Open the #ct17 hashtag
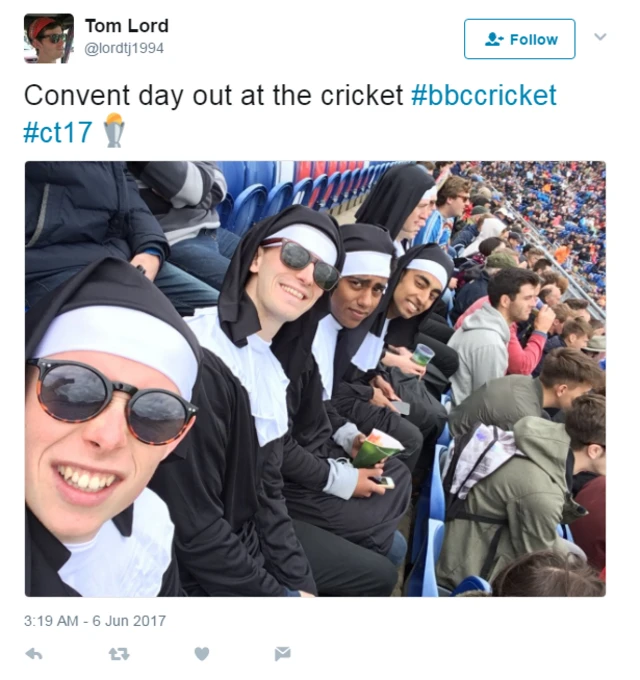Screen dimensions: 640x680 [58, 132]
